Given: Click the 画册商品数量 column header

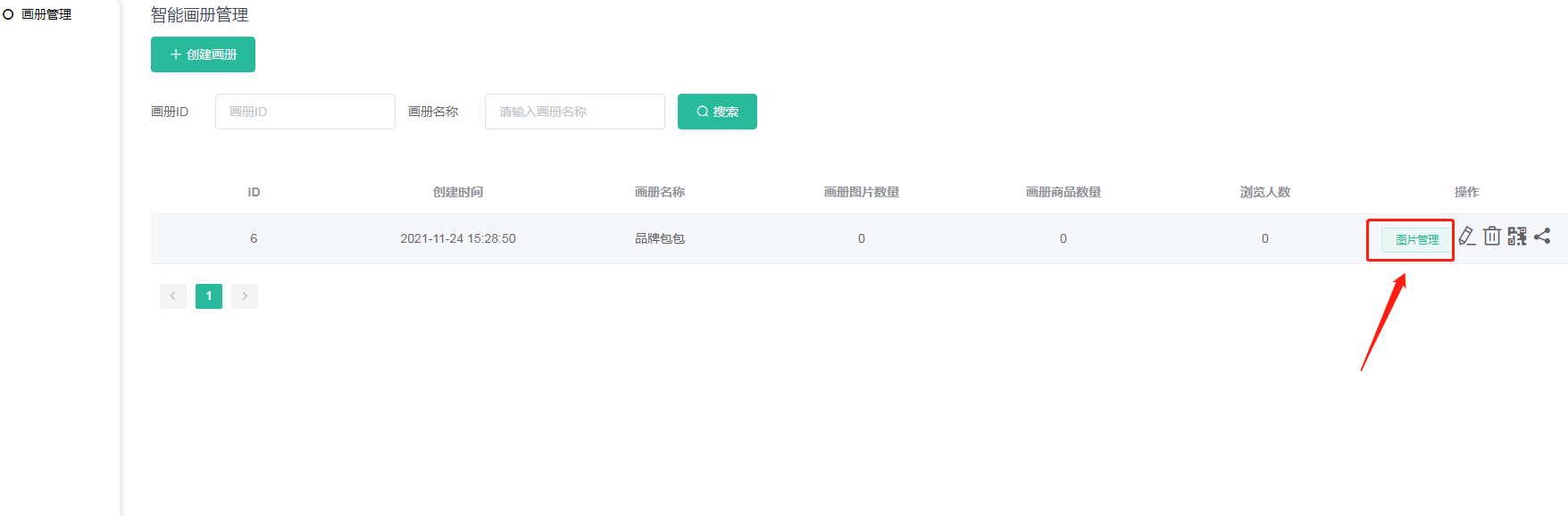Looking at the screenshot, I should coord(1063,192).
